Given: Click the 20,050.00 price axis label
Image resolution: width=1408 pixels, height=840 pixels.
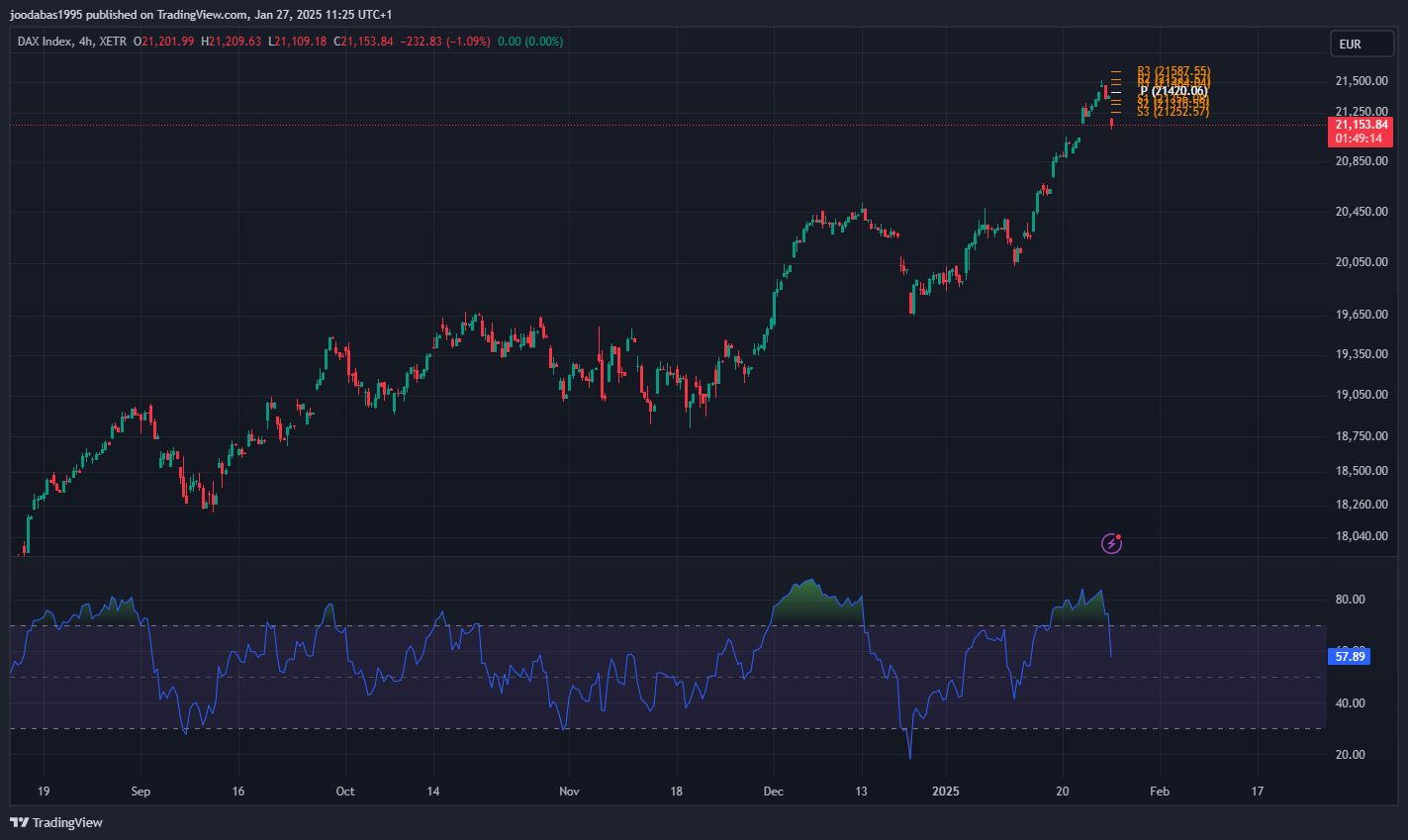Looking at the screenshot, I should click(1361, 262).
